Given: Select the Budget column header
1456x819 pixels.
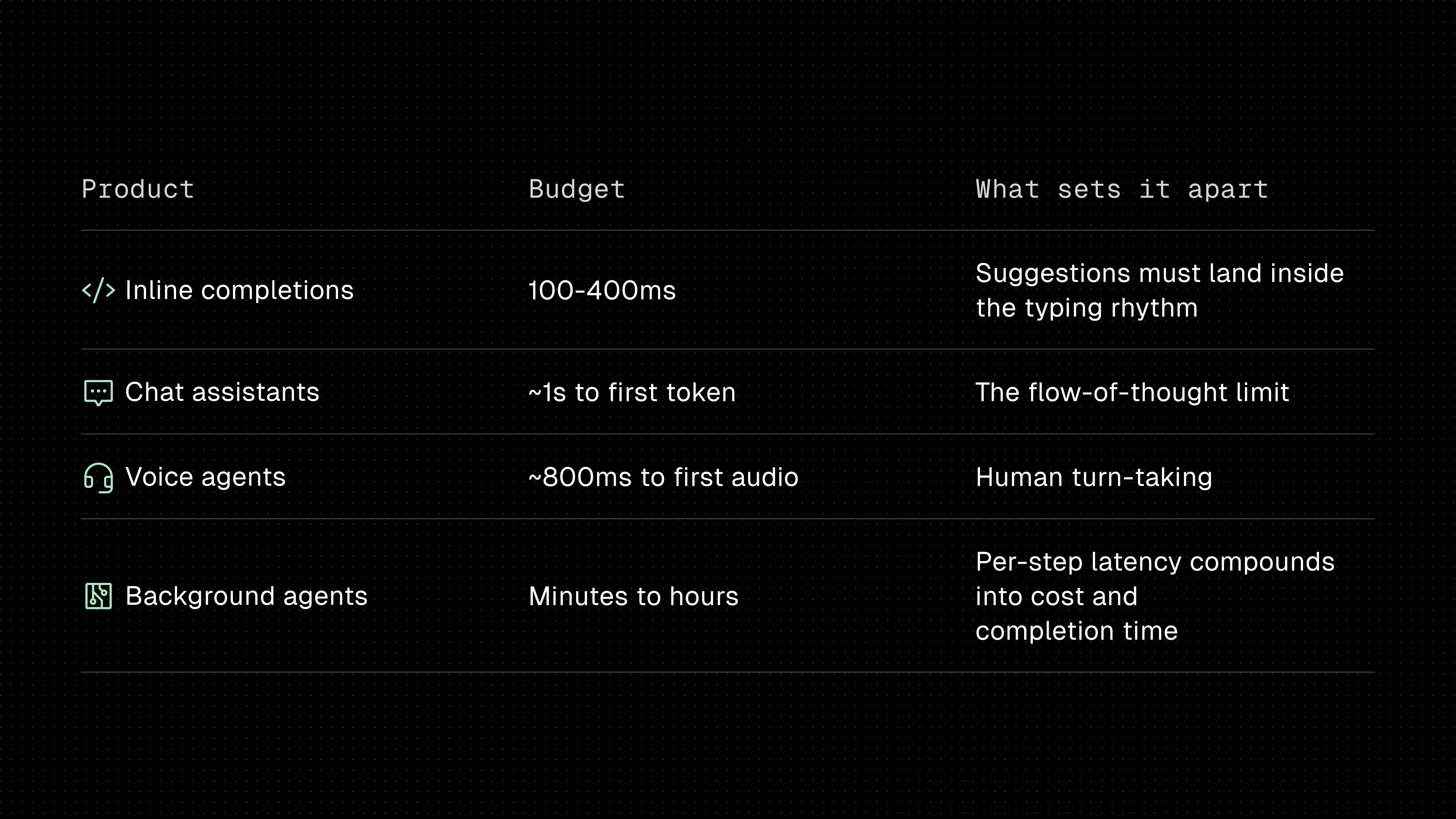Looking at the screenshot, I should pos(576,189).
